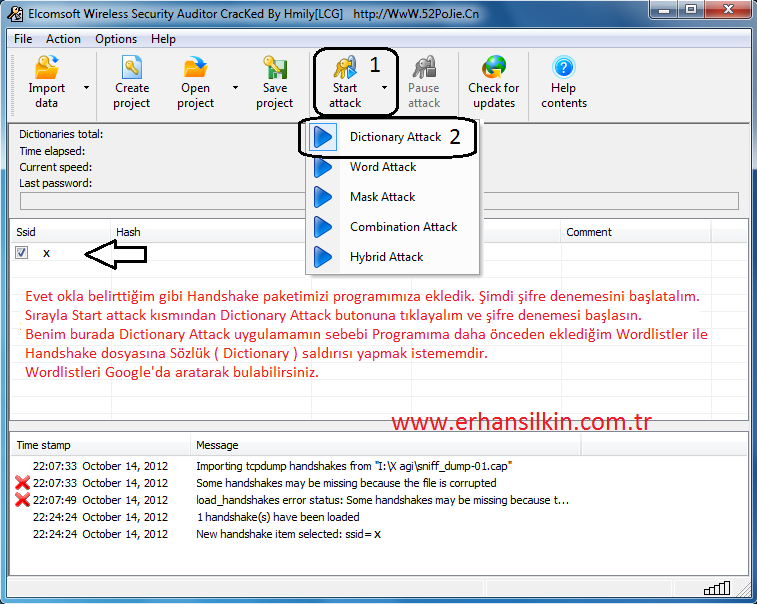Click the 22:24:24 timestamp of loaded handshake row
This screenshot has height=604, width=757.
pos(100,517)
